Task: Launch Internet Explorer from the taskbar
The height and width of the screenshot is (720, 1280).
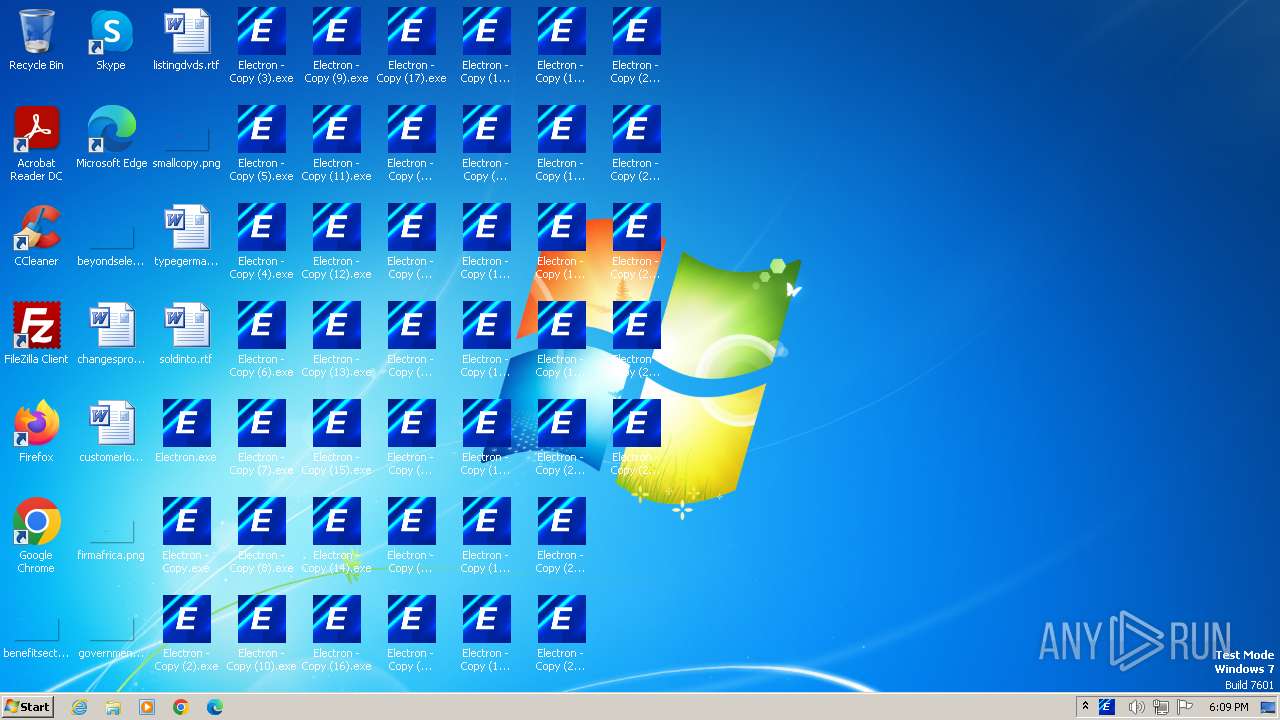Action: click(x=79, y=707)
